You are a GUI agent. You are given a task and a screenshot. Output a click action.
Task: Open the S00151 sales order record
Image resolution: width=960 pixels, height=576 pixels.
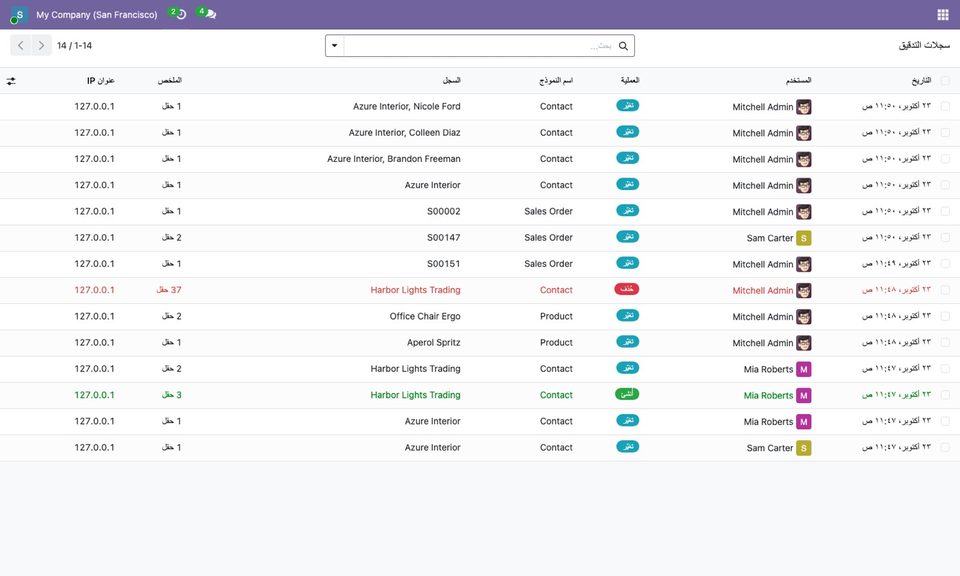[x=444, y=264]
